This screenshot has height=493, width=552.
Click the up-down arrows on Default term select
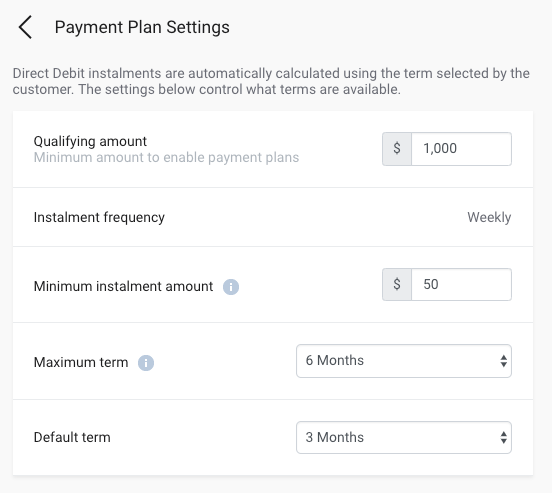tap(503, 438)
